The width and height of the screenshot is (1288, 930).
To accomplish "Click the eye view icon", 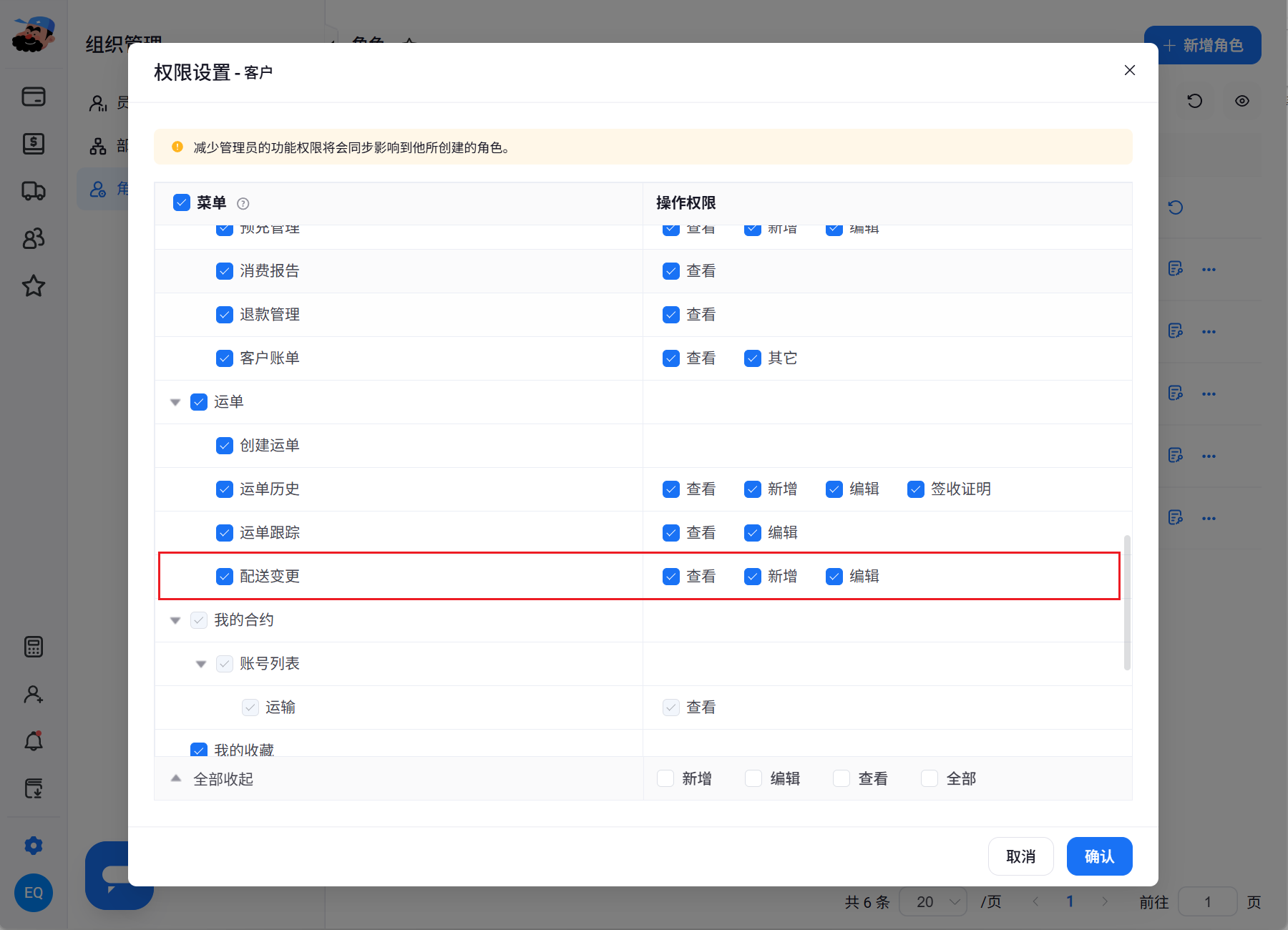I will click(1242, 101).
